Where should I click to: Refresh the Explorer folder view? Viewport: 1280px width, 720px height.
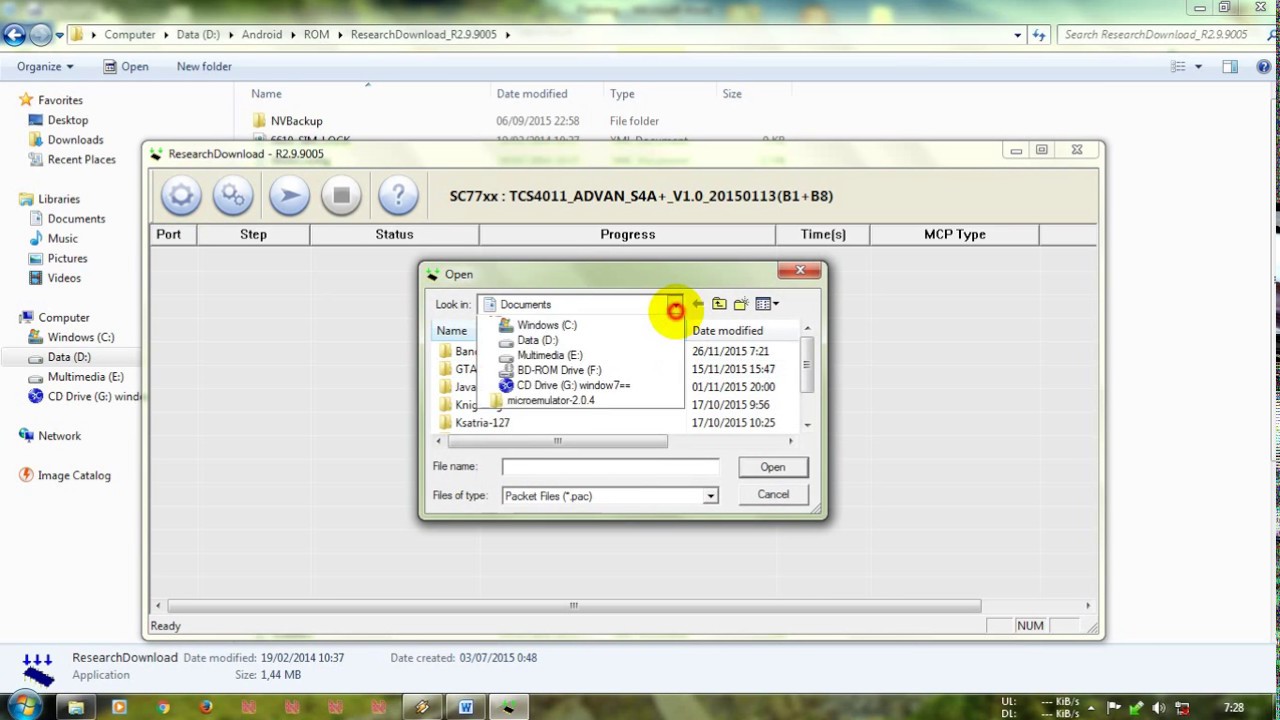pos(1039,35)
